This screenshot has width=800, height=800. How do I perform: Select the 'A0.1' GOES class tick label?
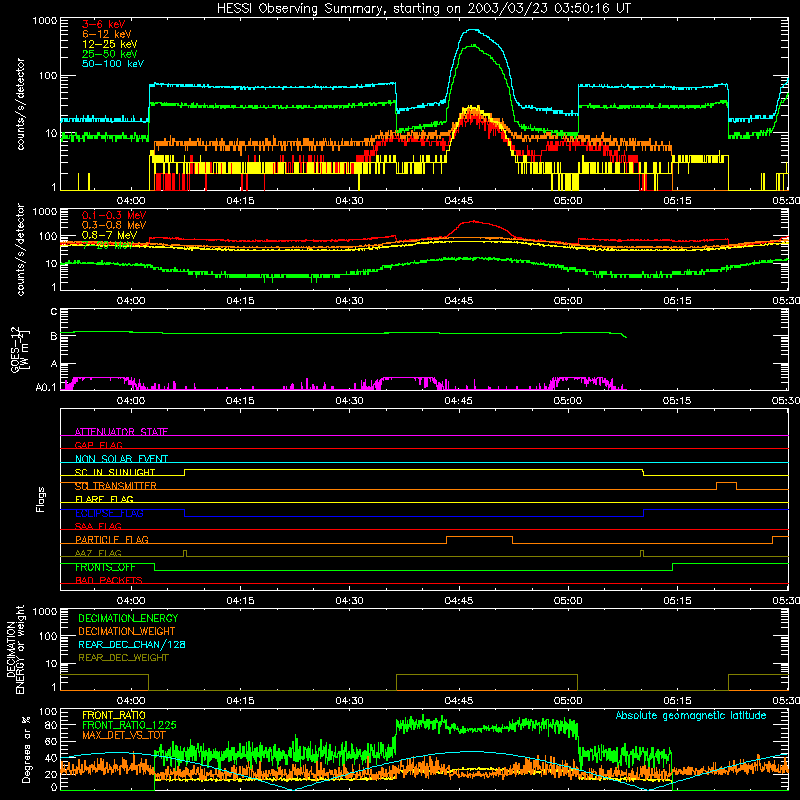coord(45,387)
